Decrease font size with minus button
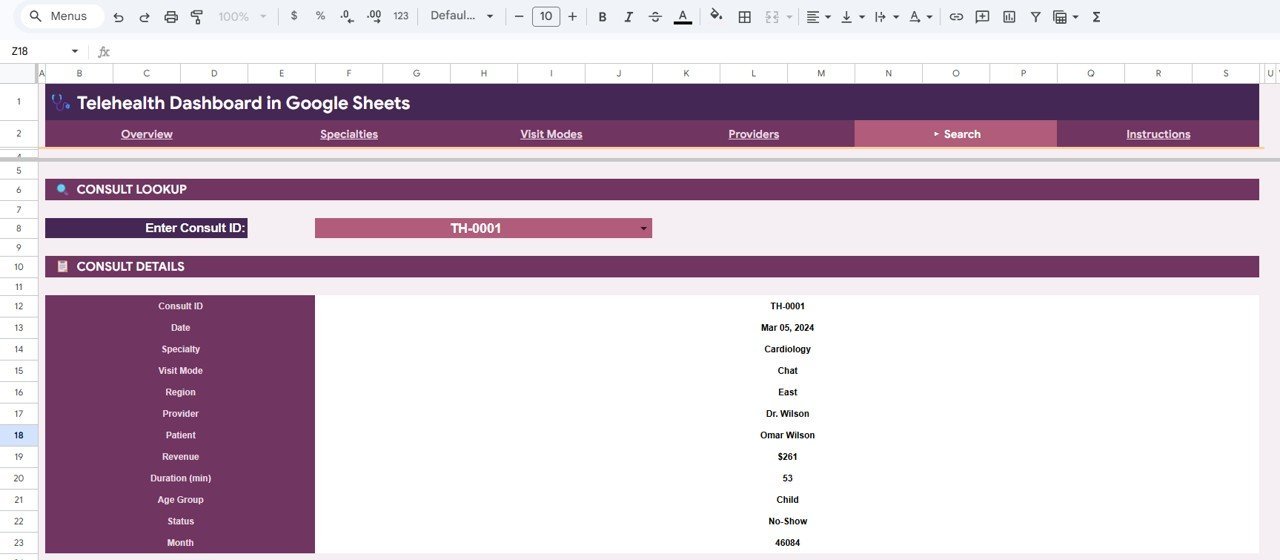Viewport: 1280px width, 560px height. coord(519,16)
